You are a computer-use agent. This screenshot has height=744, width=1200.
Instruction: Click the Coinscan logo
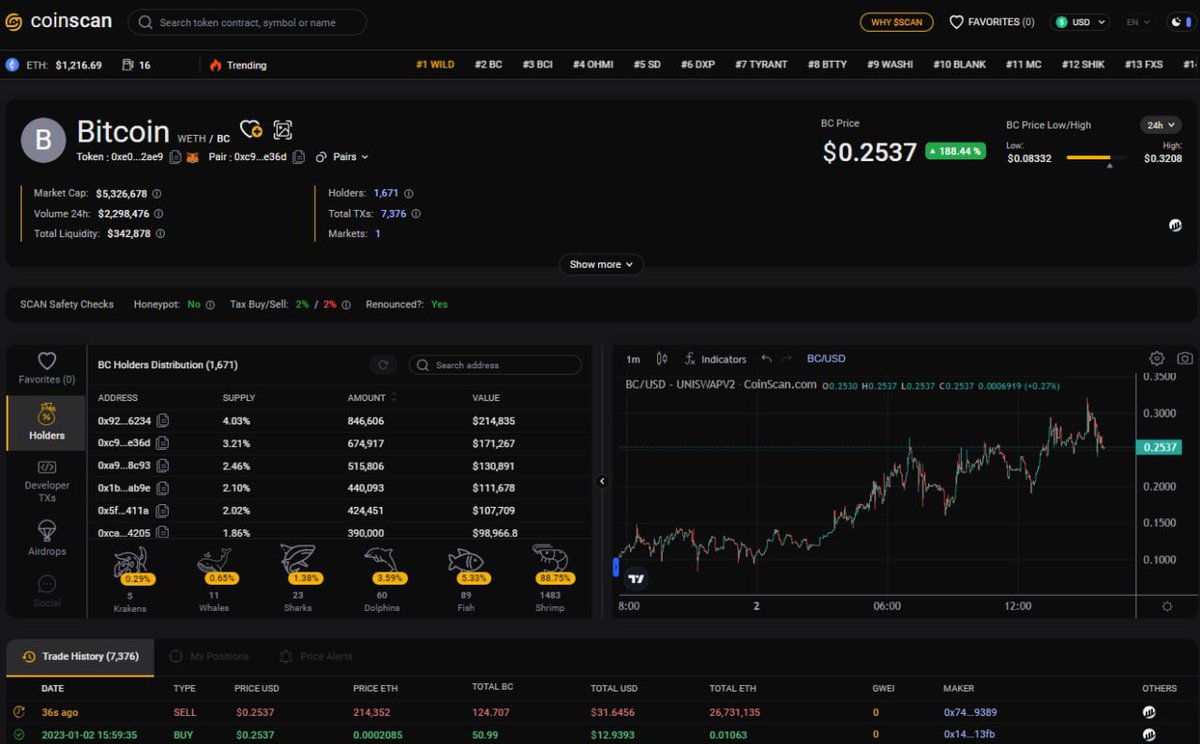58,21
